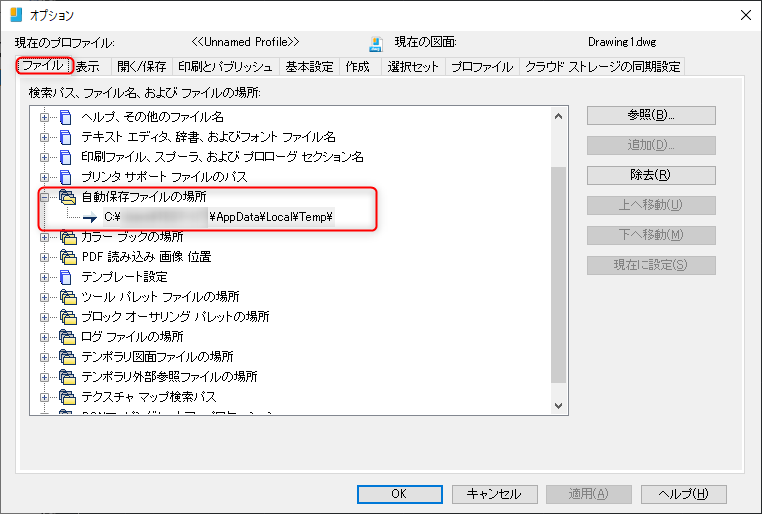Expand ブロック オーサリング パレットの場所 node

click(x=44, y=317)
